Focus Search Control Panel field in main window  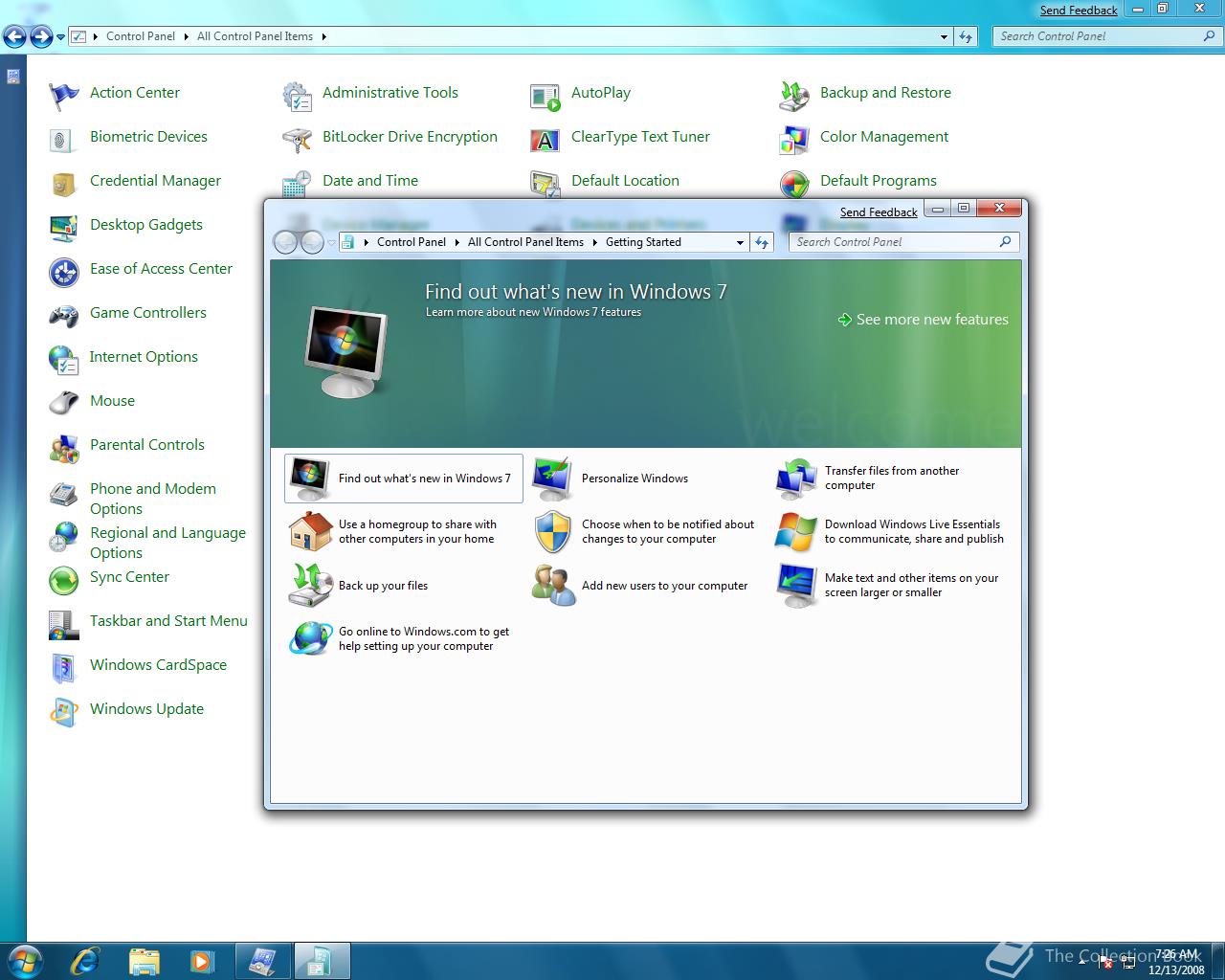click(x=1107, y=37)
